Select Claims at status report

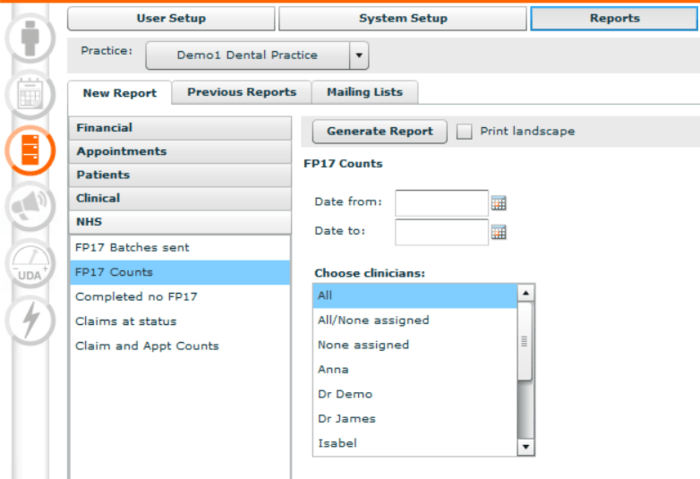126,321
